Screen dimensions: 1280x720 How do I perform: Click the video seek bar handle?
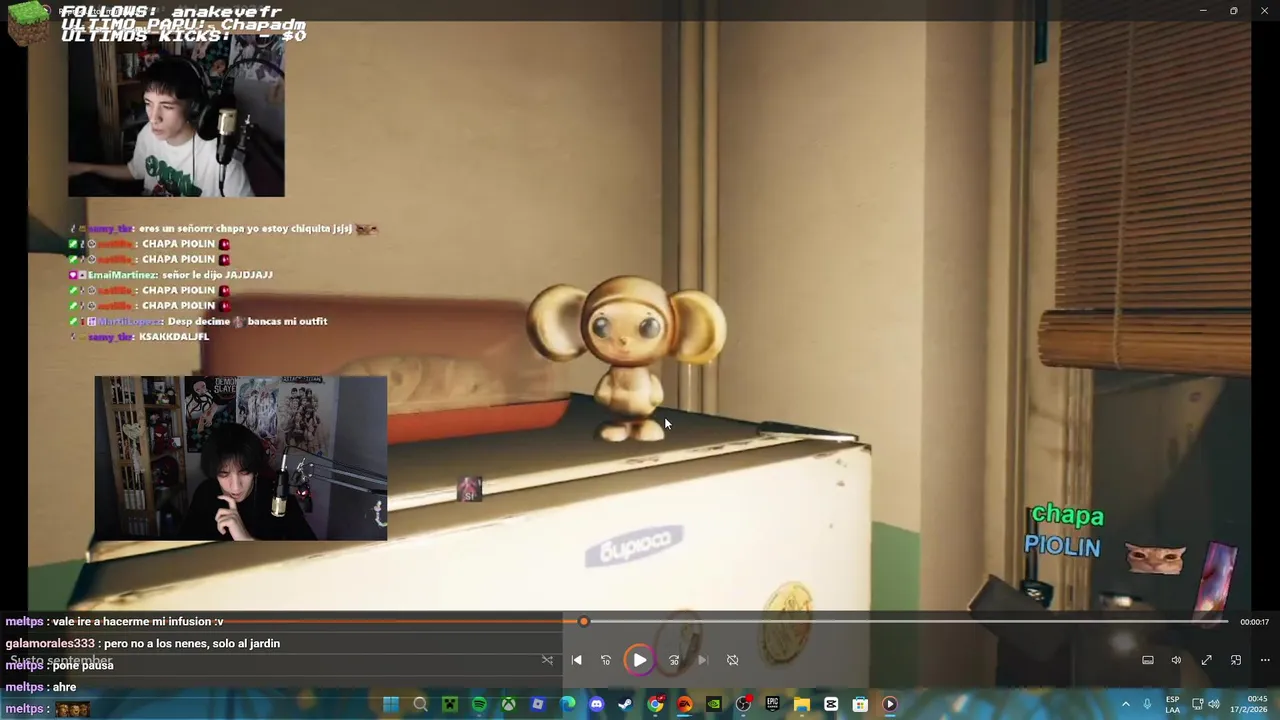point(584,622)
